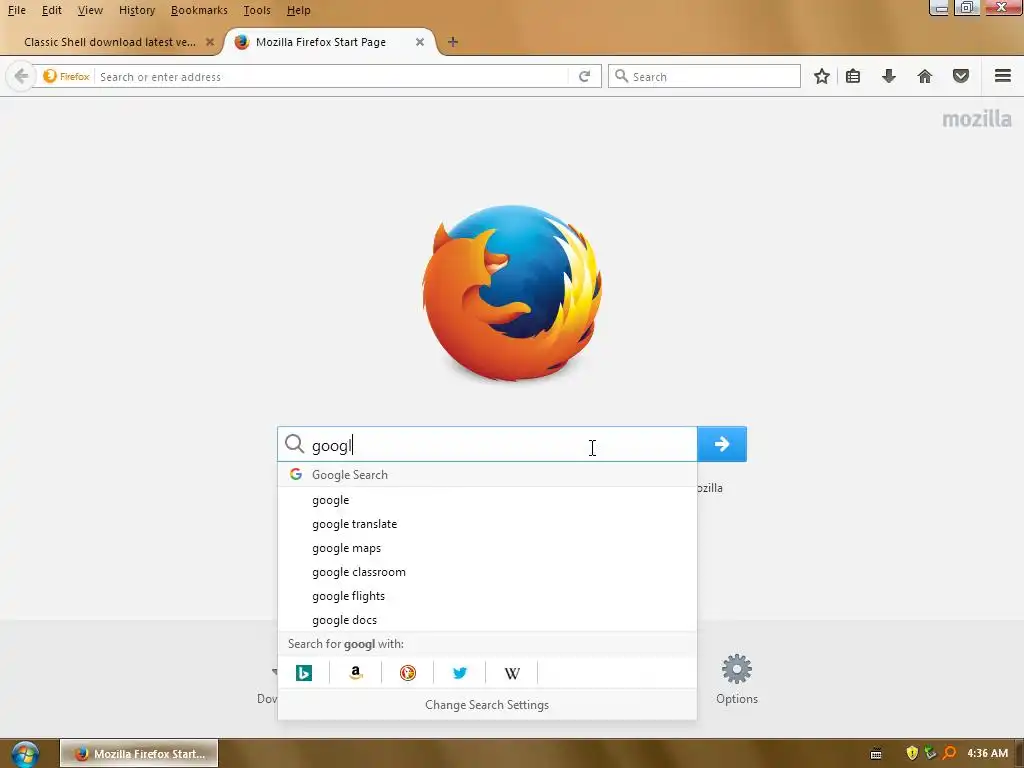This screenshot has height=768, width=1024.
Task: Choose the 'google flights' suggestion
Action: click(x=487, y=596)
